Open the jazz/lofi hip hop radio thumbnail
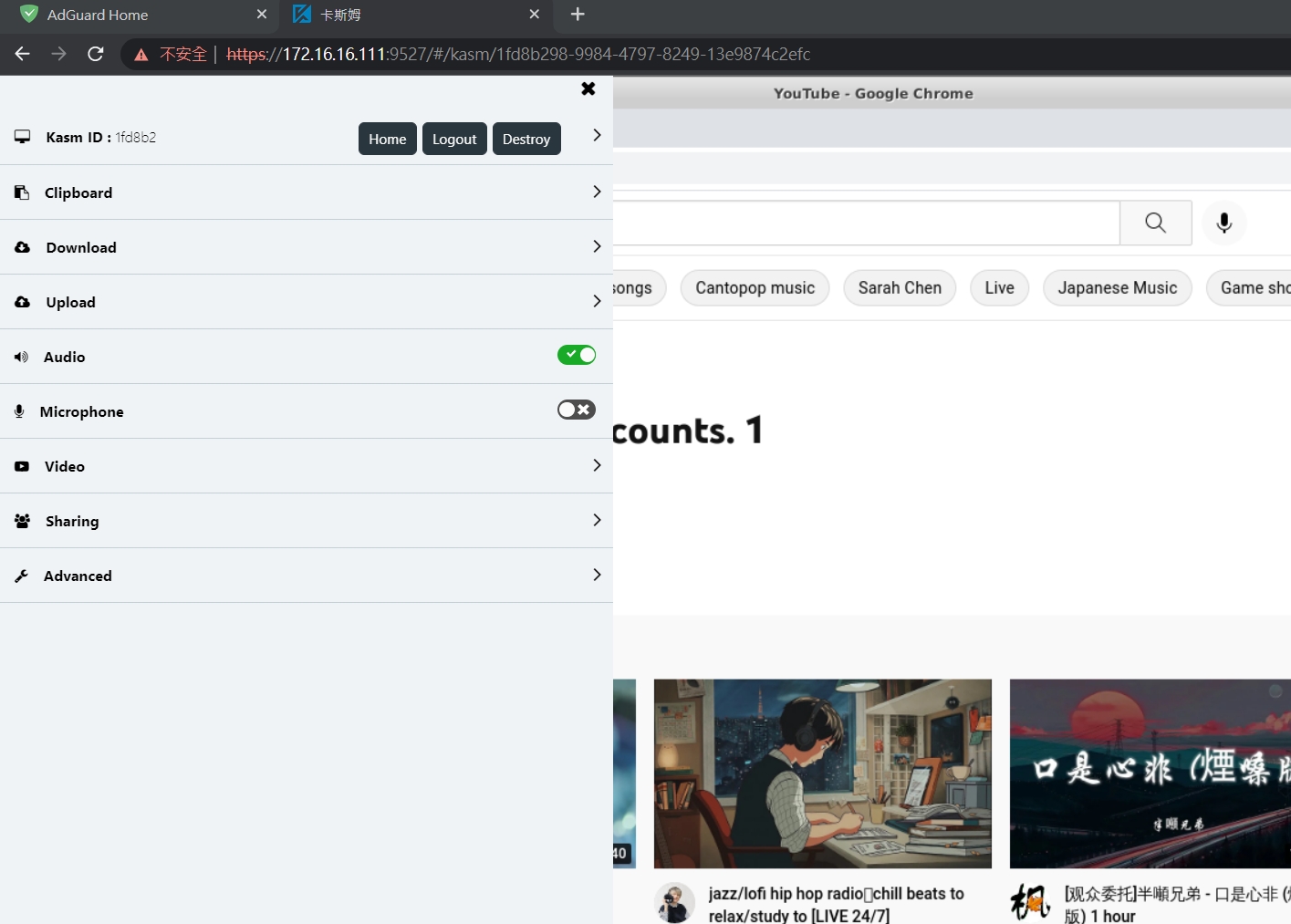1291x924 pixels. tap(822, 773)
